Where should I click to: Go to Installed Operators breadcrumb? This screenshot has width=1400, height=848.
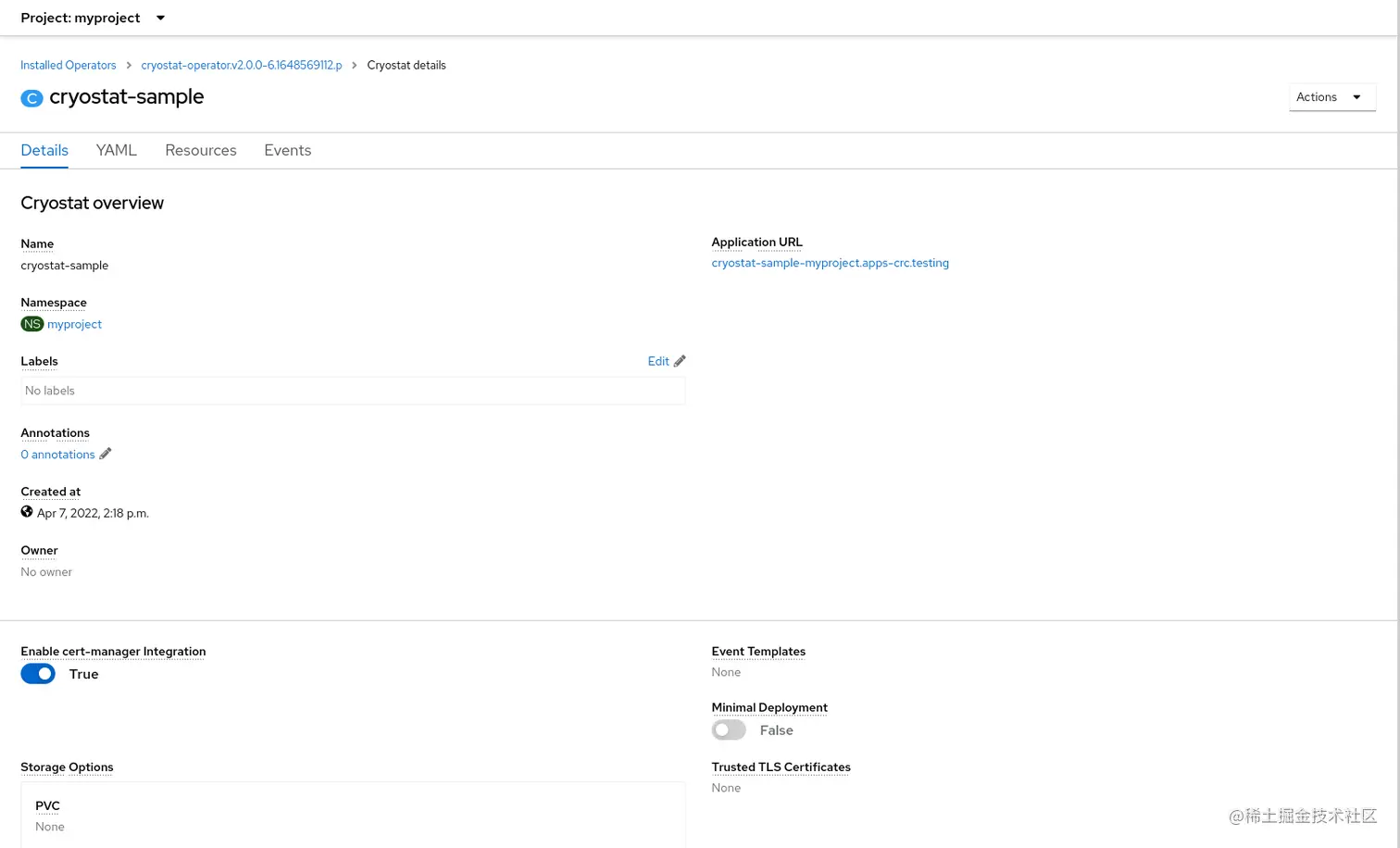click(x=68, y=65)
